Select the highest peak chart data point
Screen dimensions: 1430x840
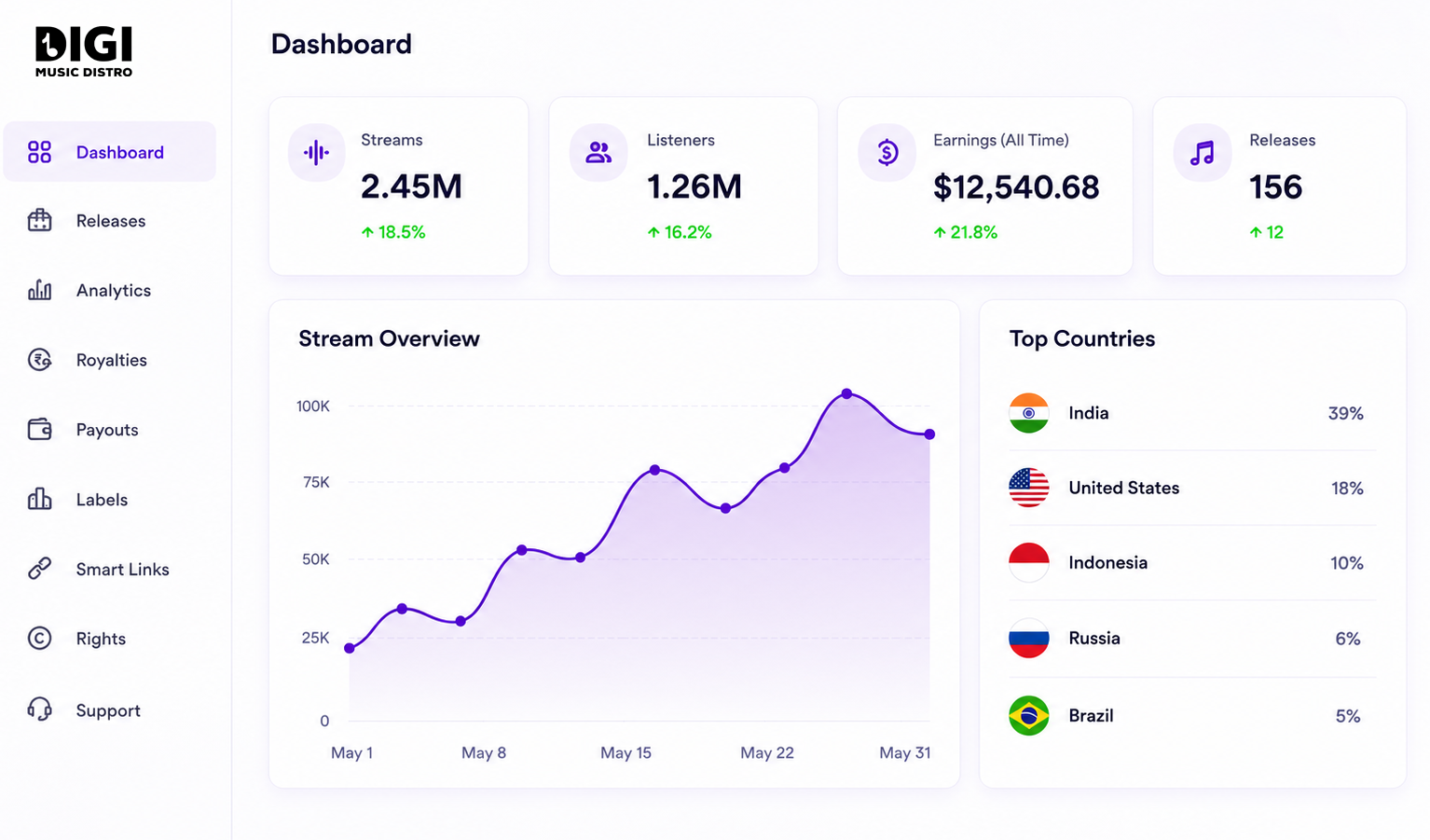(846, 393)
